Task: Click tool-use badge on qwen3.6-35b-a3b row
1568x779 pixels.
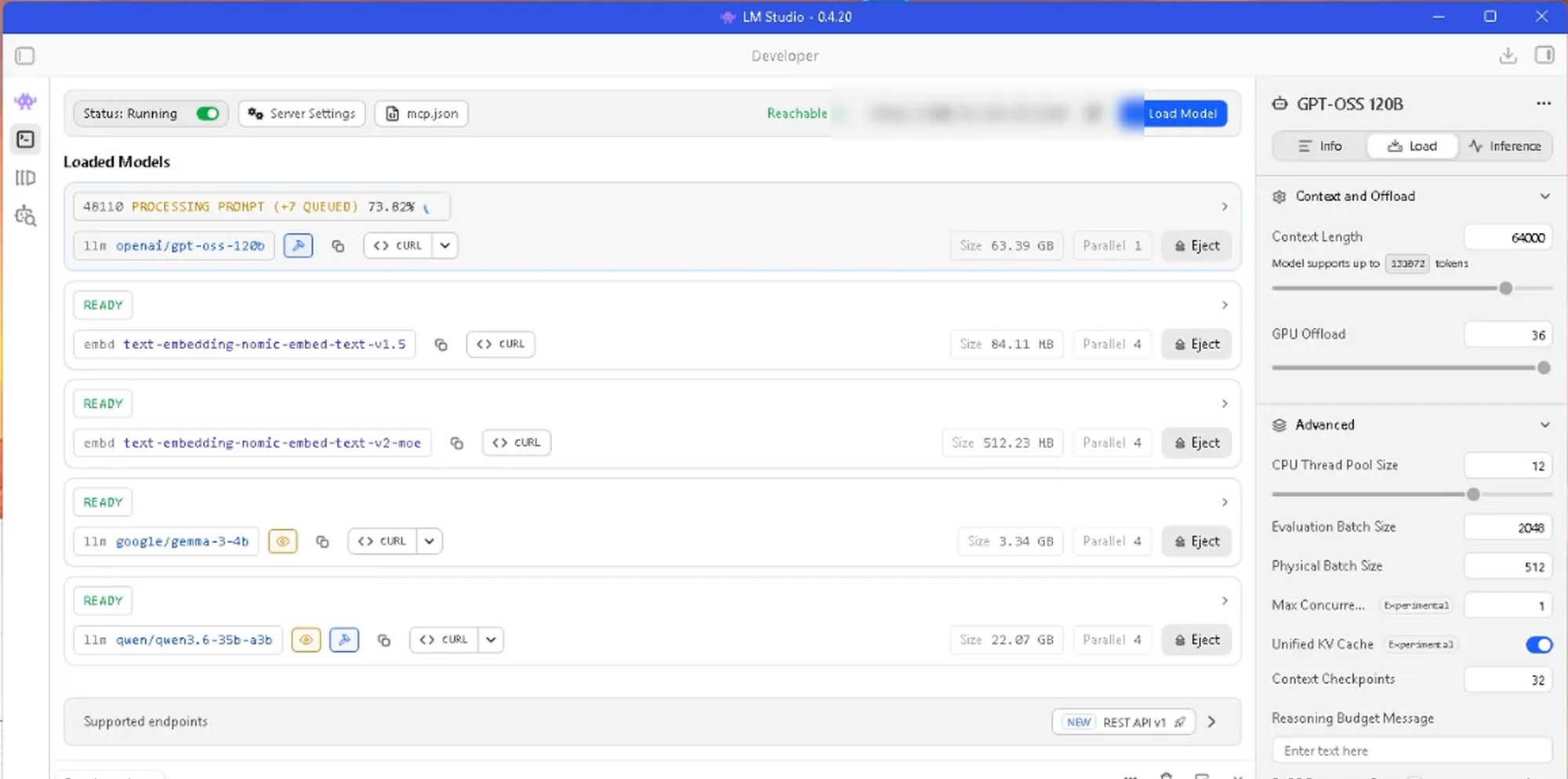Action: pos(344,640)
